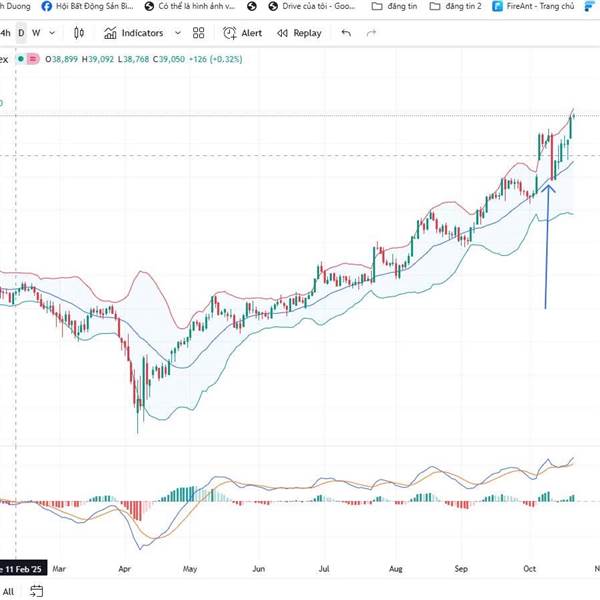Viewport: 600px width, 600px height.
Task: Open the Indicators panel
Action: pos(133,33)
